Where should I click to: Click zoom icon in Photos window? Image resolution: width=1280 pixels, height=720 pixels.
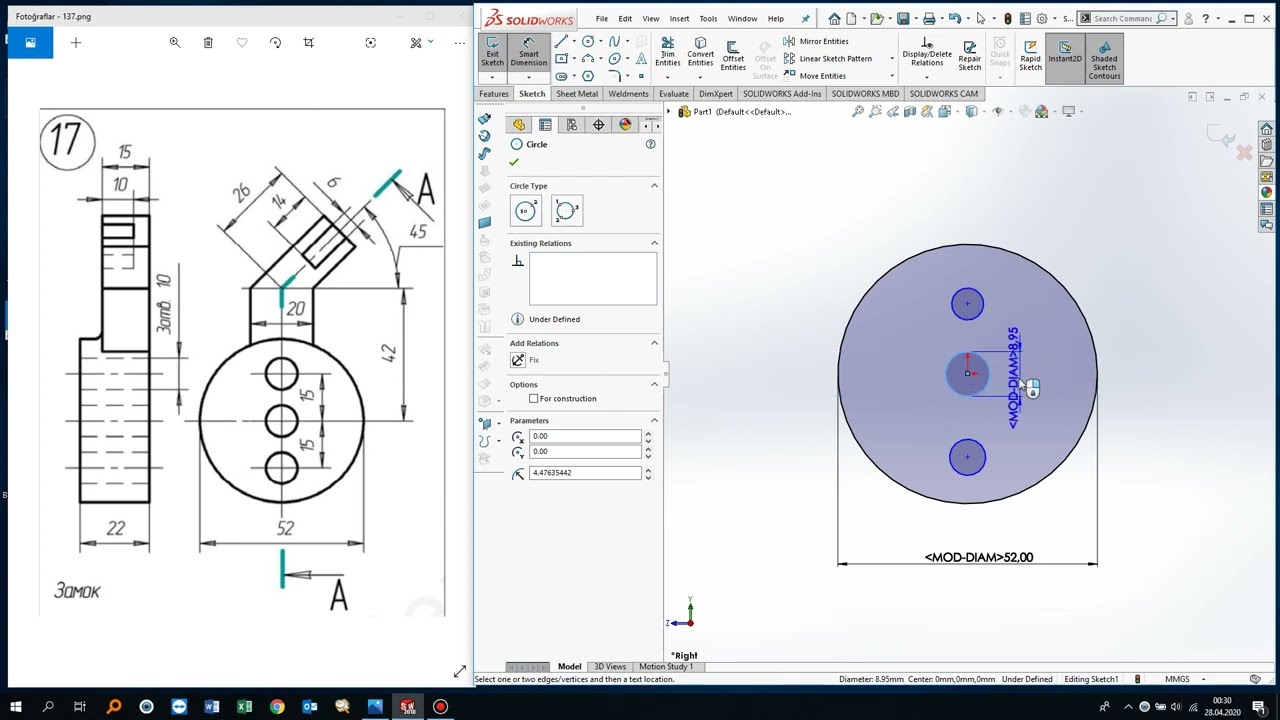175,42
